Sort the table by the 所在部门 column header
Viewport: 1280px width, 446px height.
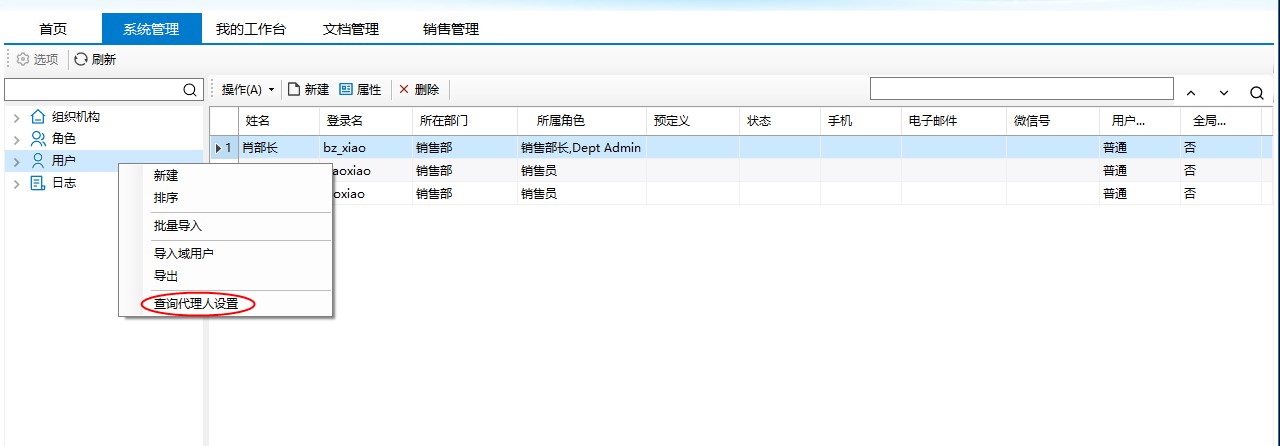tap(441, 121)
